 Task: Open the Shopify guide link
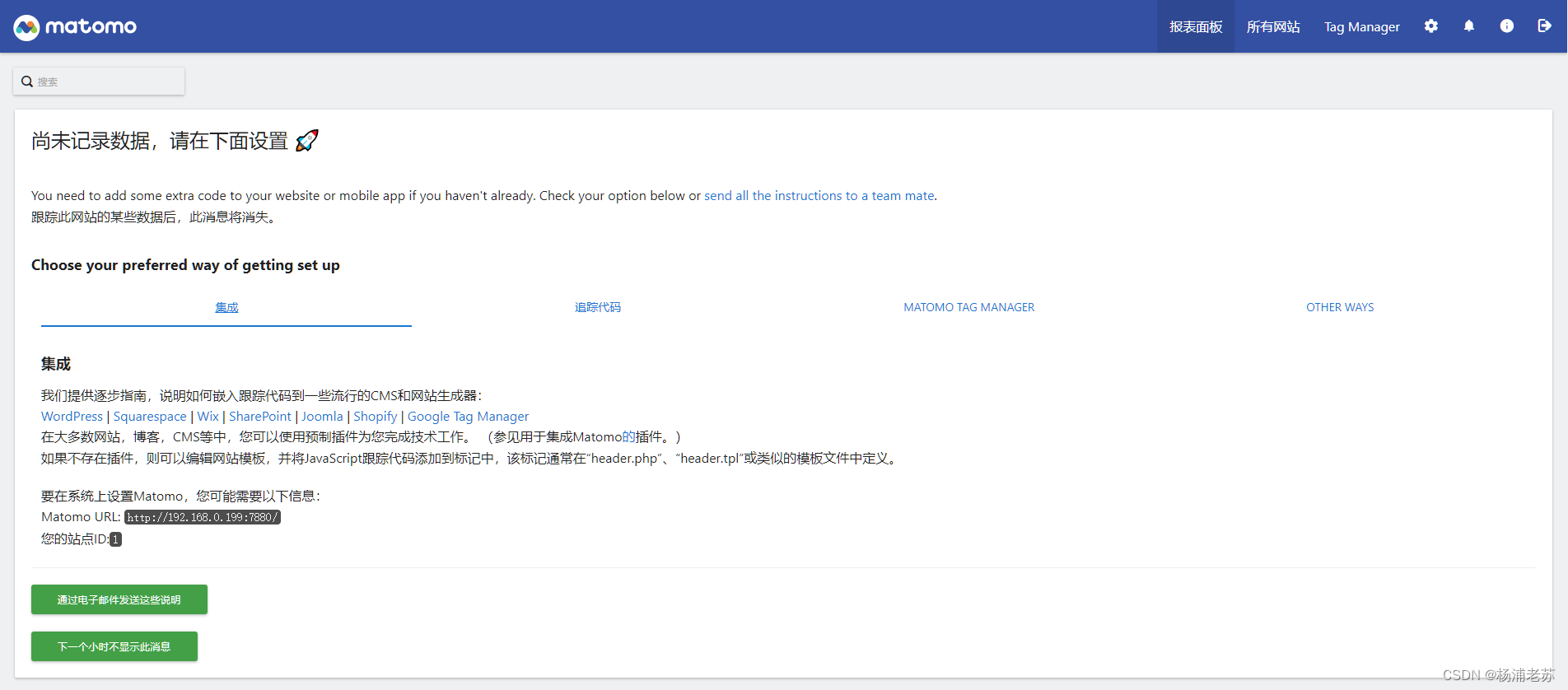click(376, 417)
